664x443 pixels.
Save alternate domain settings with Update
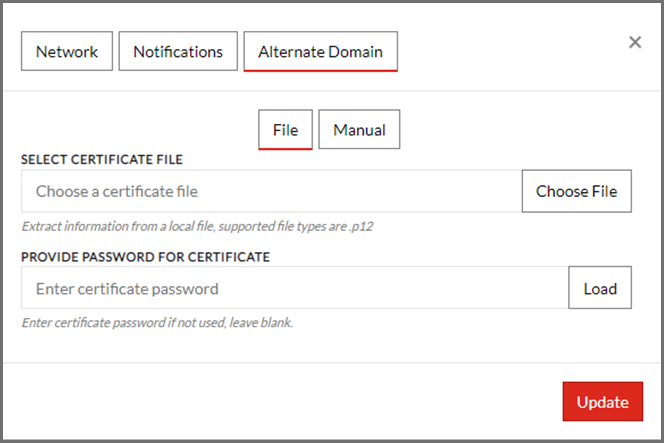click(x=602, y=402)
